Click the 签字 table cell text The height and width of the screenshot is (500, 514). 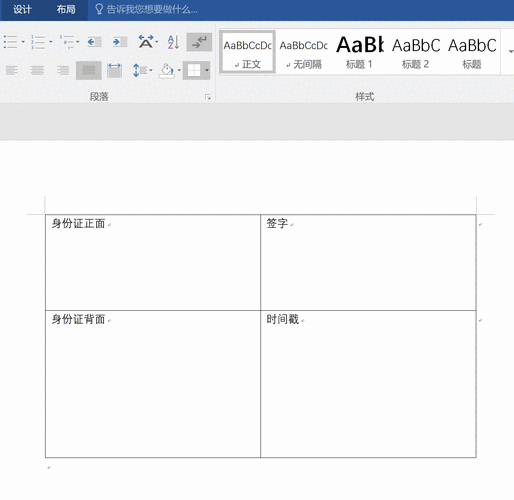click(x=277, y=224)
